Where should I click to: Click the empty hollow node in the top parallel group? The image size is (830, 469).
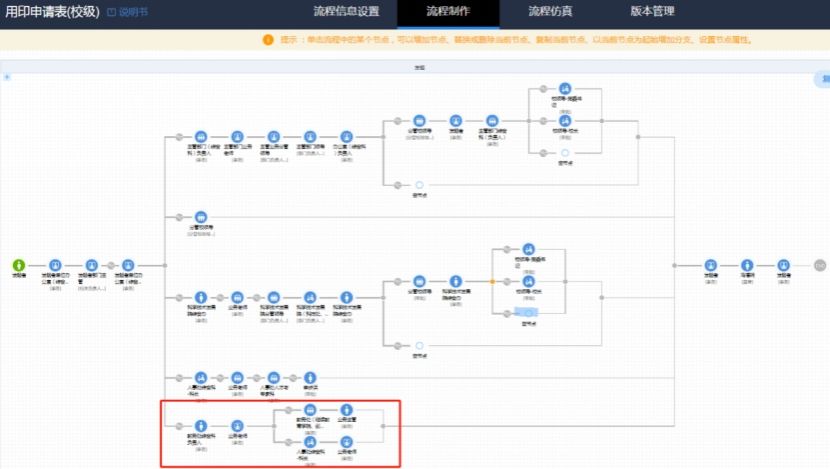tap(565, 152)
